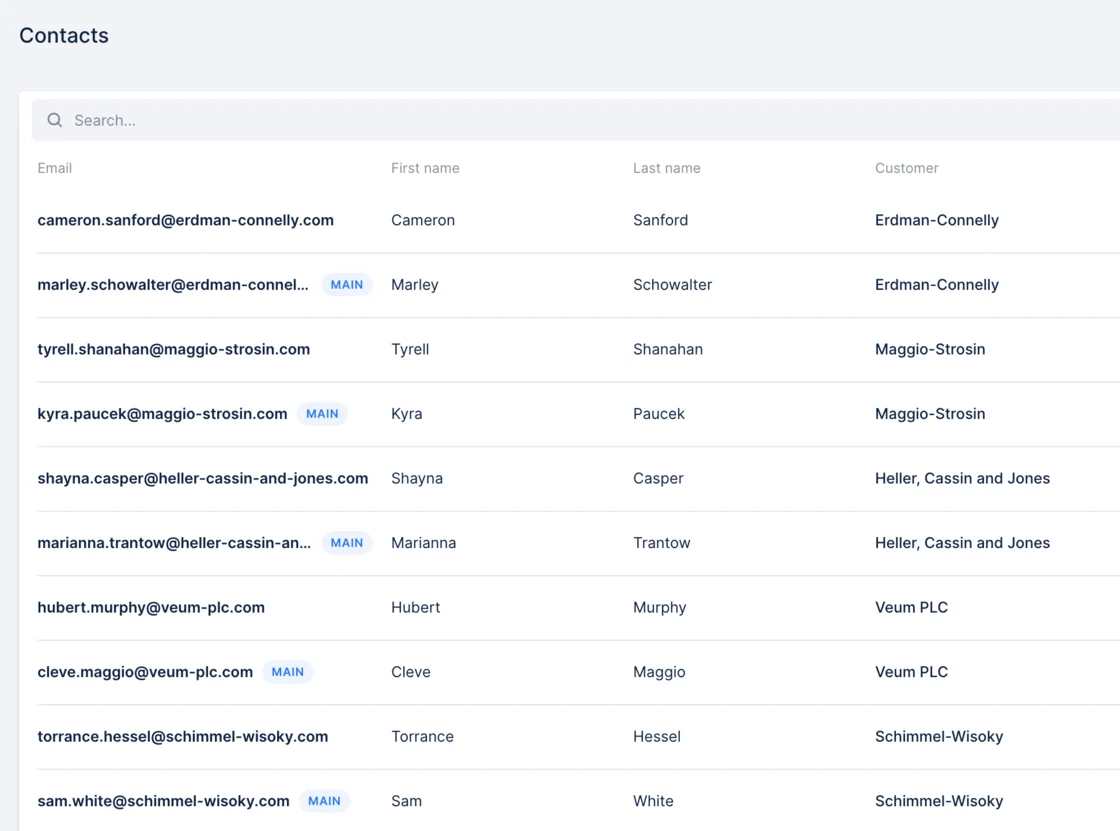Open Schimmel-Wisoky customer in Torrance's row
The image size is (1120, 831).
[x=939, y=737]
